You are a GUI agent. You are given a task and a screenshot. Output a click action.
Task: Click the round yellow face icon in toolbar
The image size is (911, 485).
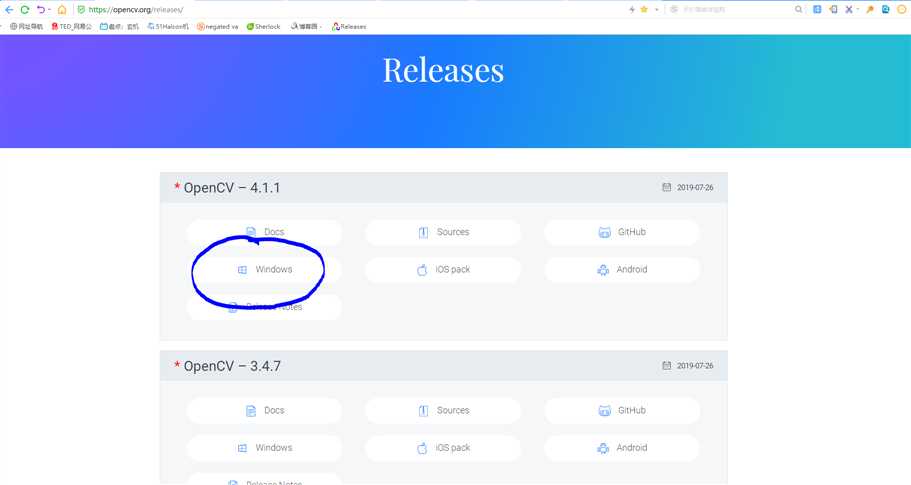(x=902, y=9)
